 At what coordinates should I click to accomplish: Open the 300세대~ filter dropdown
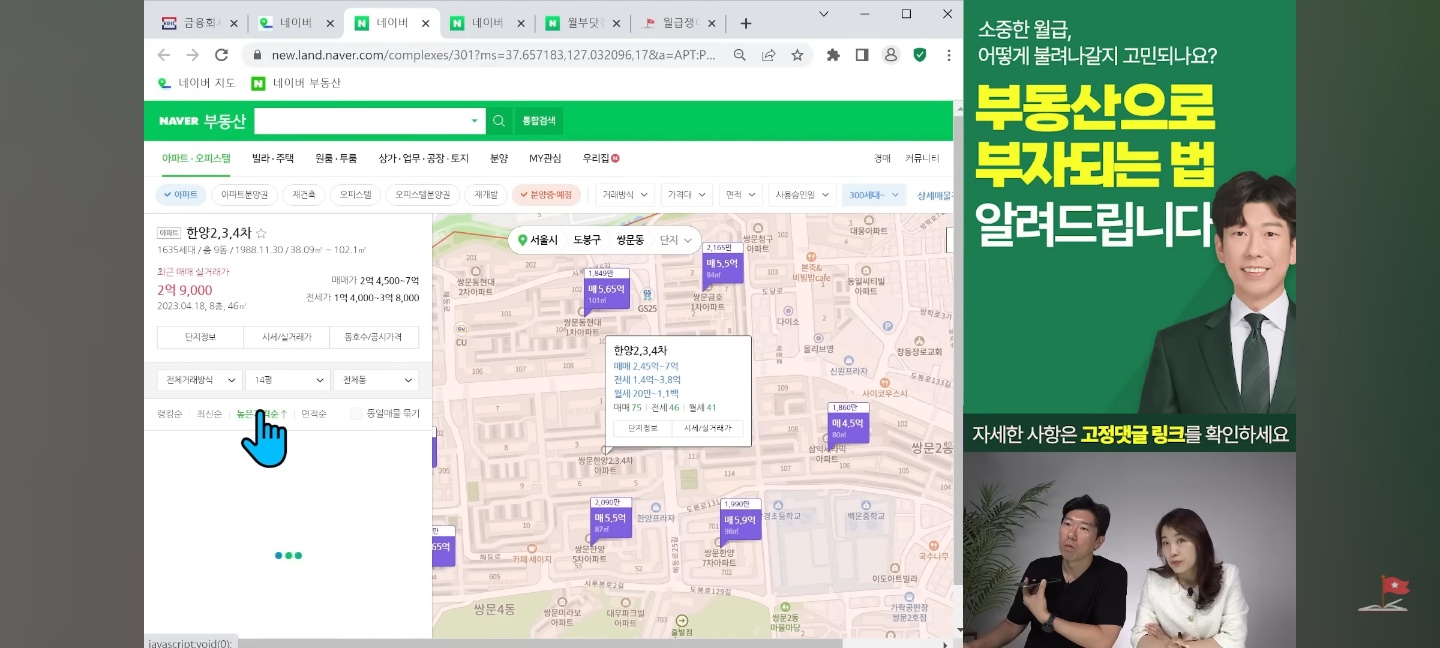[873, 195]
